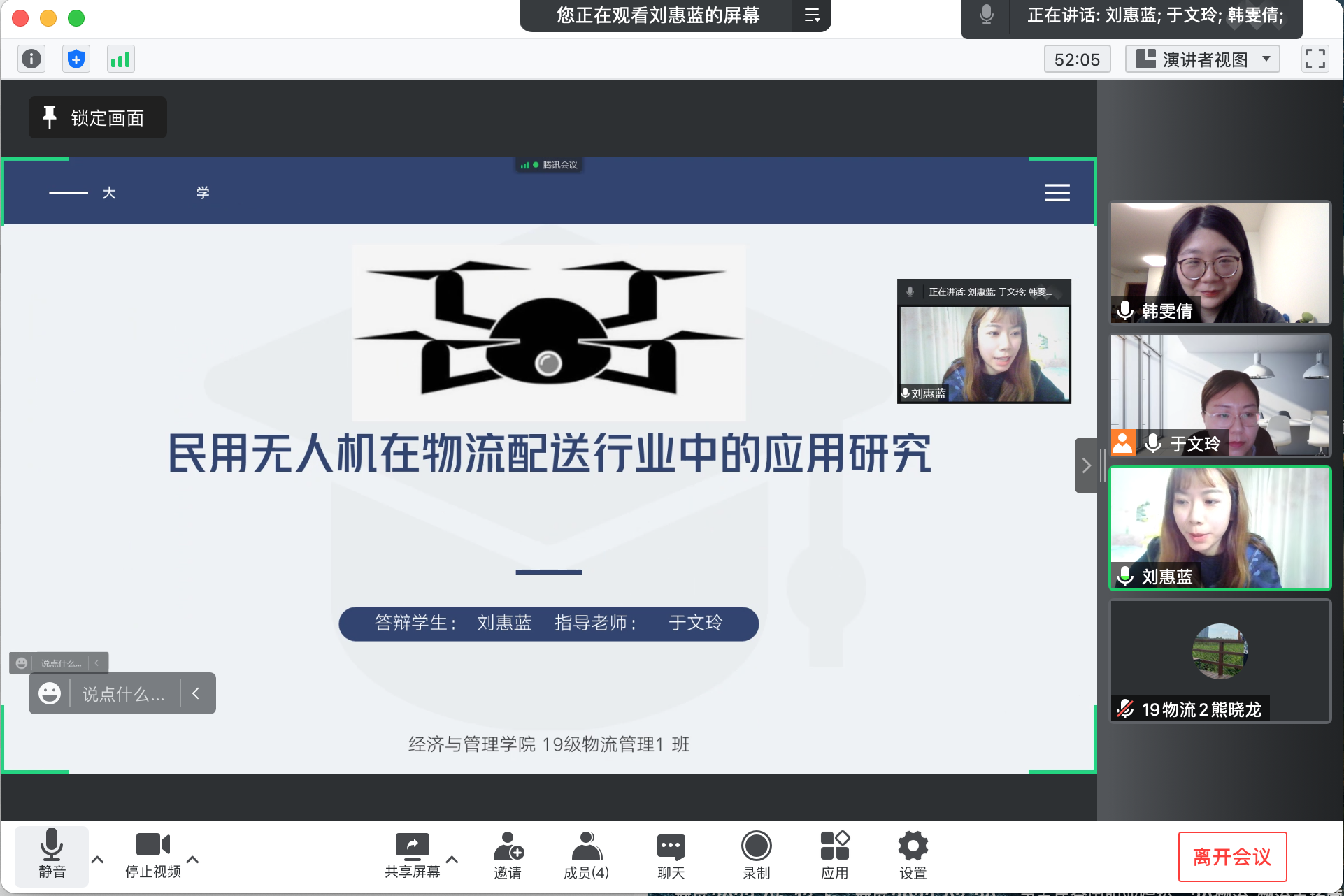Click 锁定画面 pin screen button

97,117
